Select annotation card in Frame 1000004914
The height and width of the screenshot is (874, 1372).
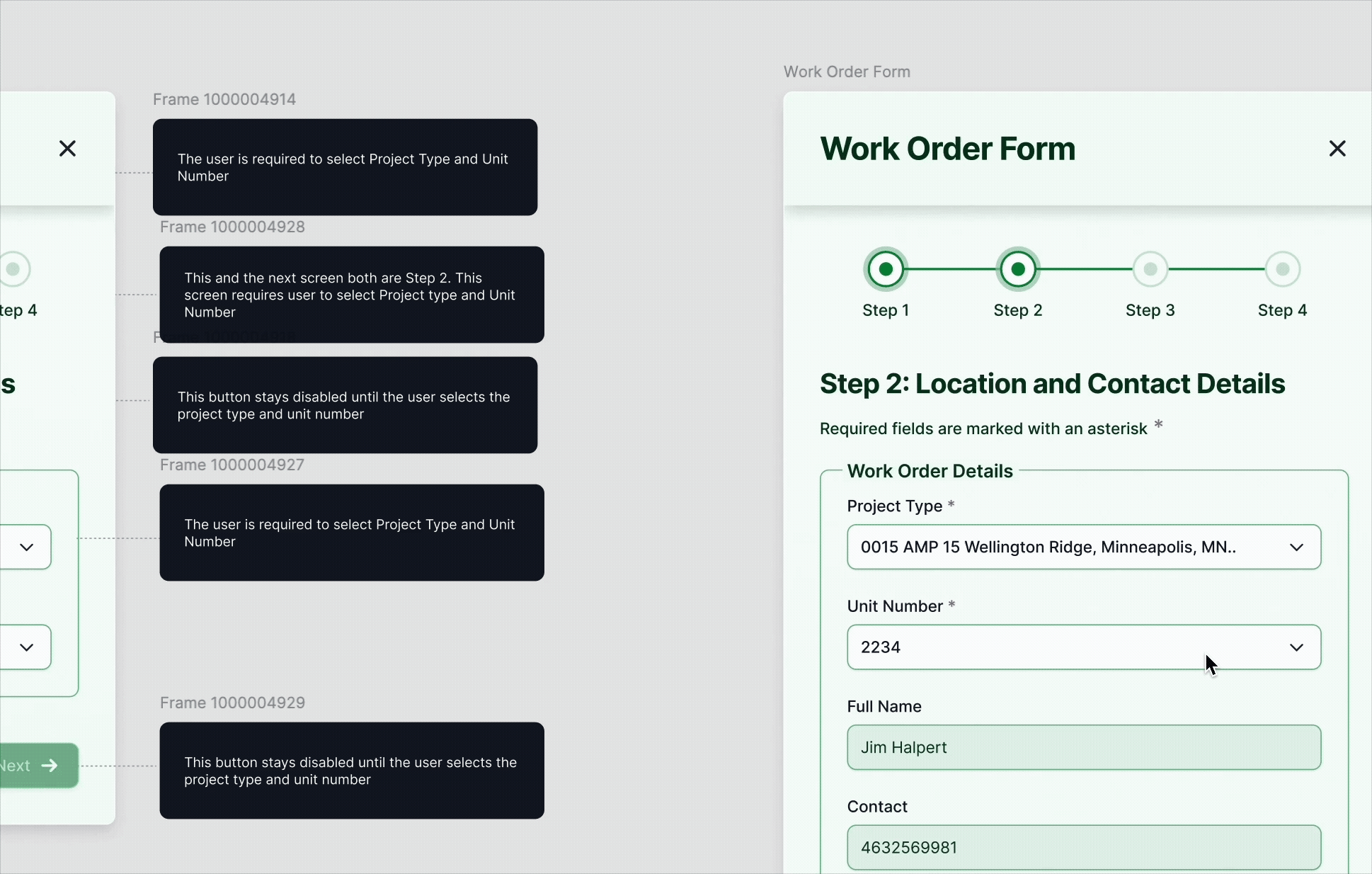tap(345, 167)
